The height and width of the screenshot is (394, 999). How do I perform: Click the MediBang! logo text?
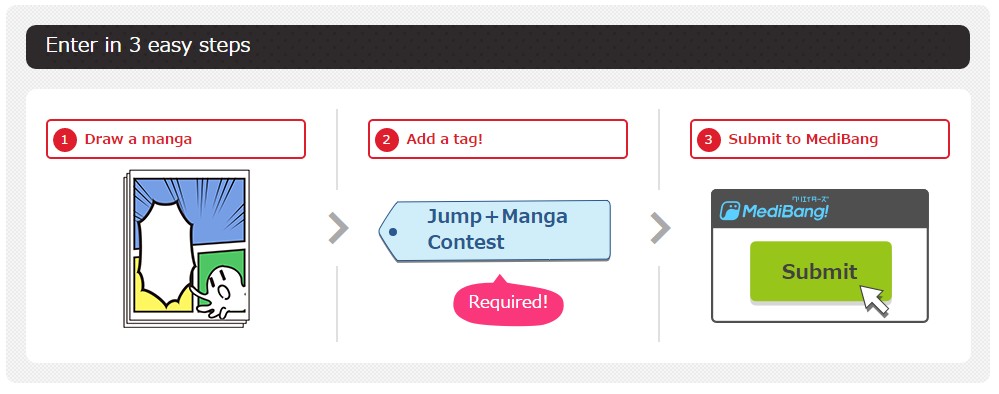pyautogui.click(x=785, y=211)
